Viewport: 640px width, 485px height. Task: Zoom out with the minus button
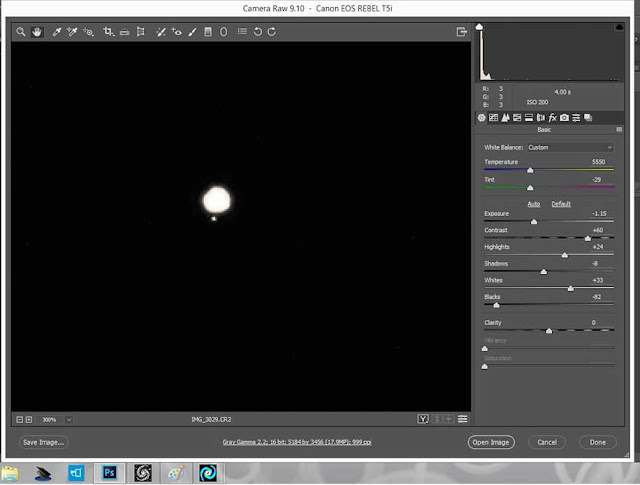click(x=19, y=419)
